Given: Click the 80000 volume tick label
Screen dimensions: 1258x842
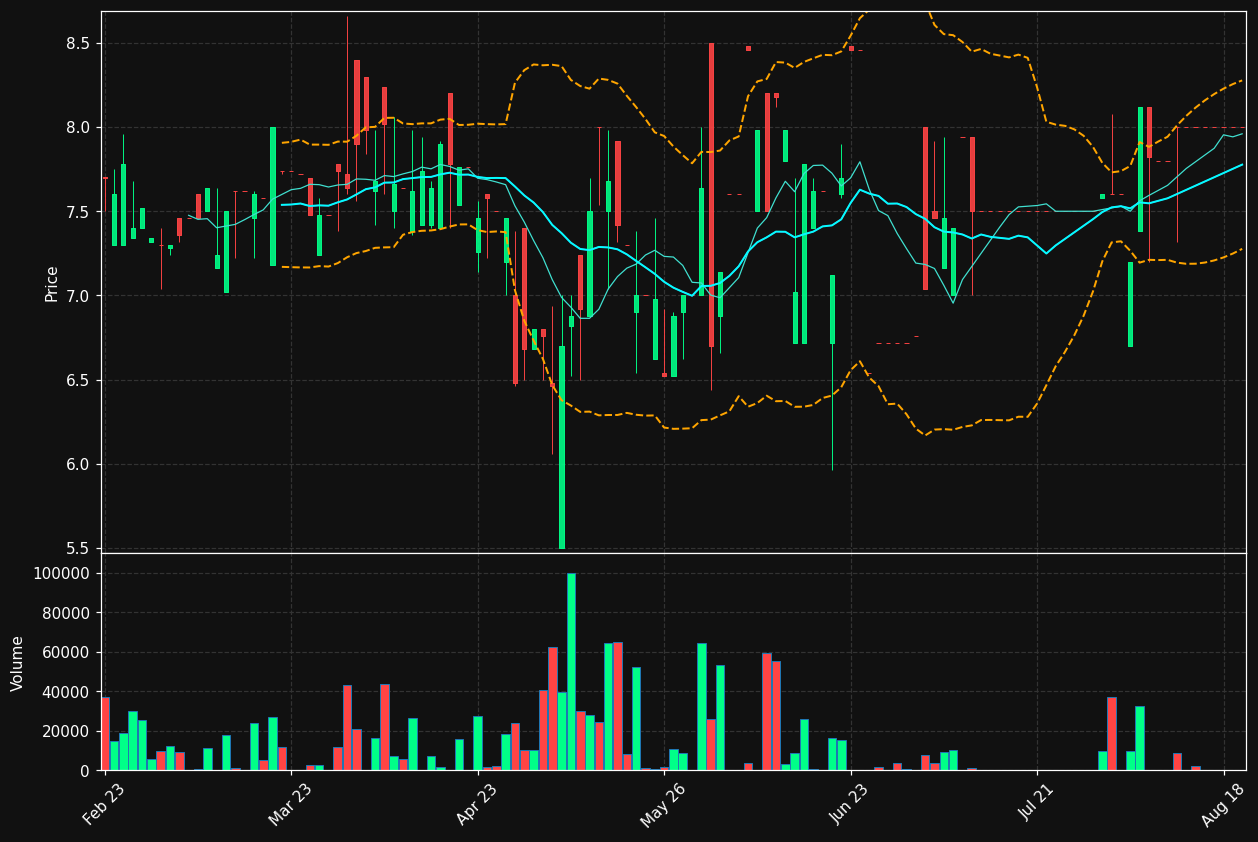Looking at the screenshot, I should [66, 613].
